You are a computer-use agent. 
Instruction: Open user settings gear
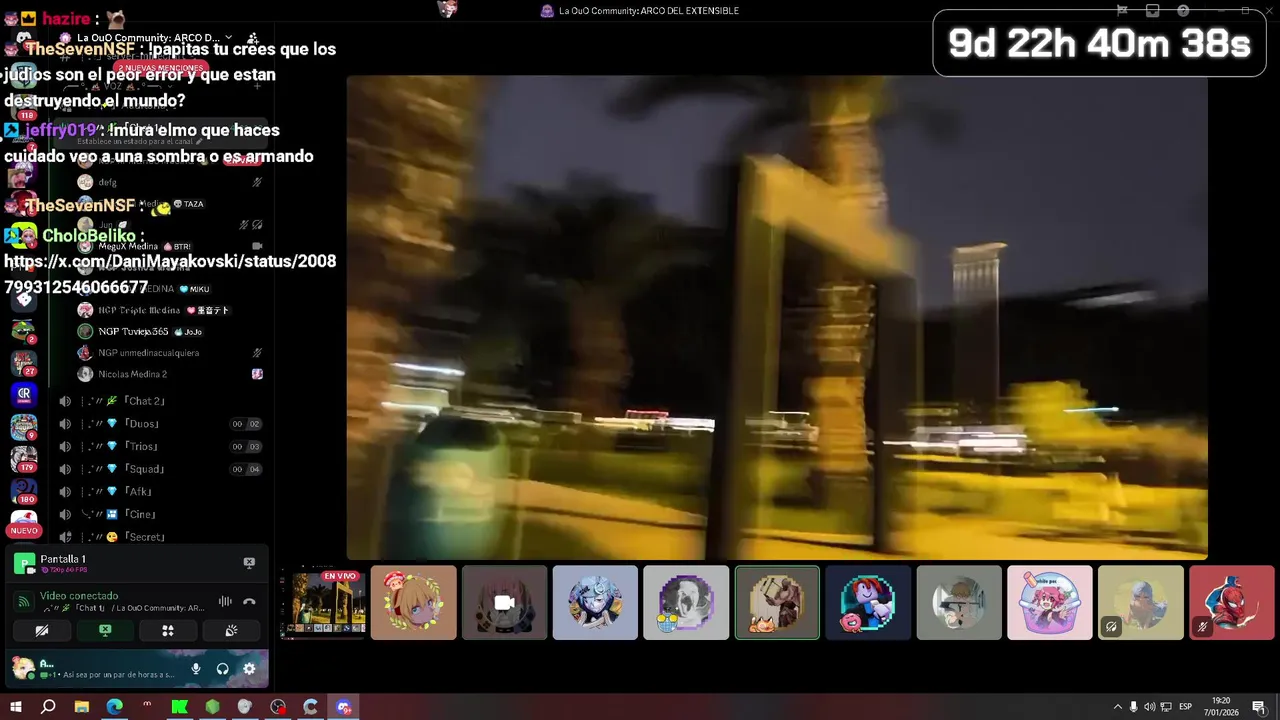click(x=249, y=669)
